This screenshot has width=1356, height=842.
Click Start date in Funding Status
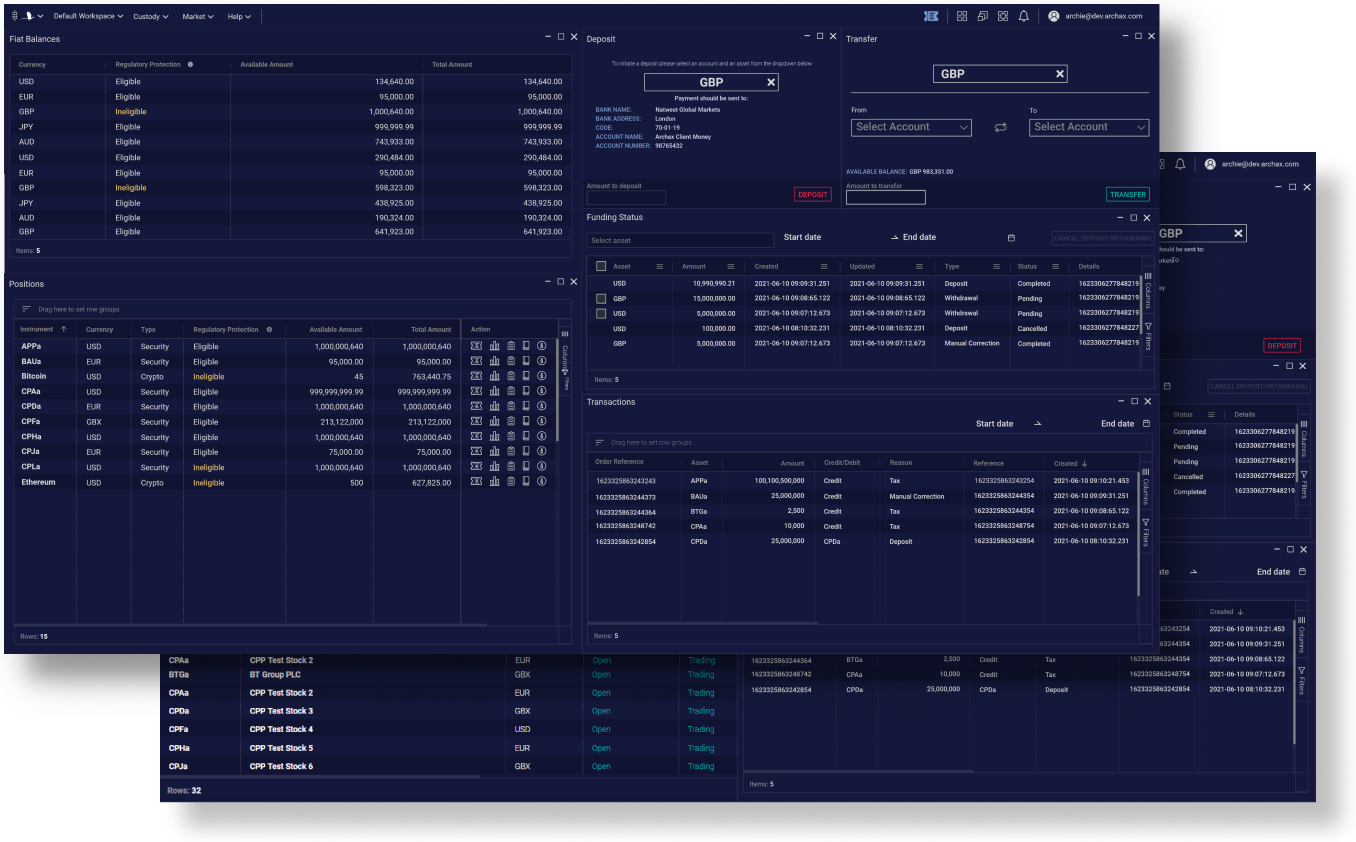pos(802,237)
